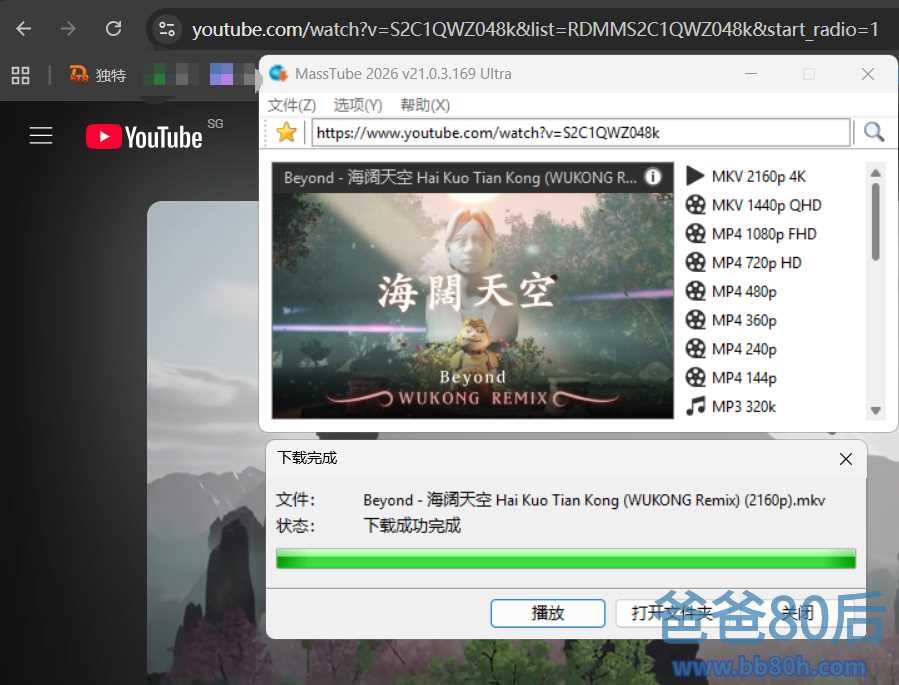Screen dimensions: 899x685
Task: Close the 下载完成 dialog with X
Action: point(846,459)
